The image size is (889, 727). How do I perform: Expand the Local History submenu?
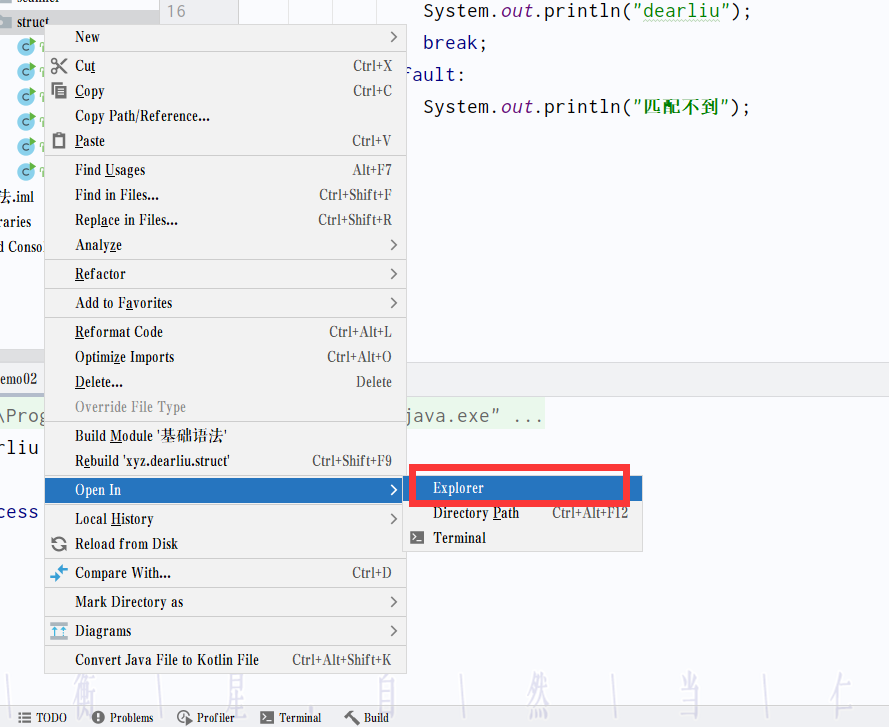coord(393,519)
